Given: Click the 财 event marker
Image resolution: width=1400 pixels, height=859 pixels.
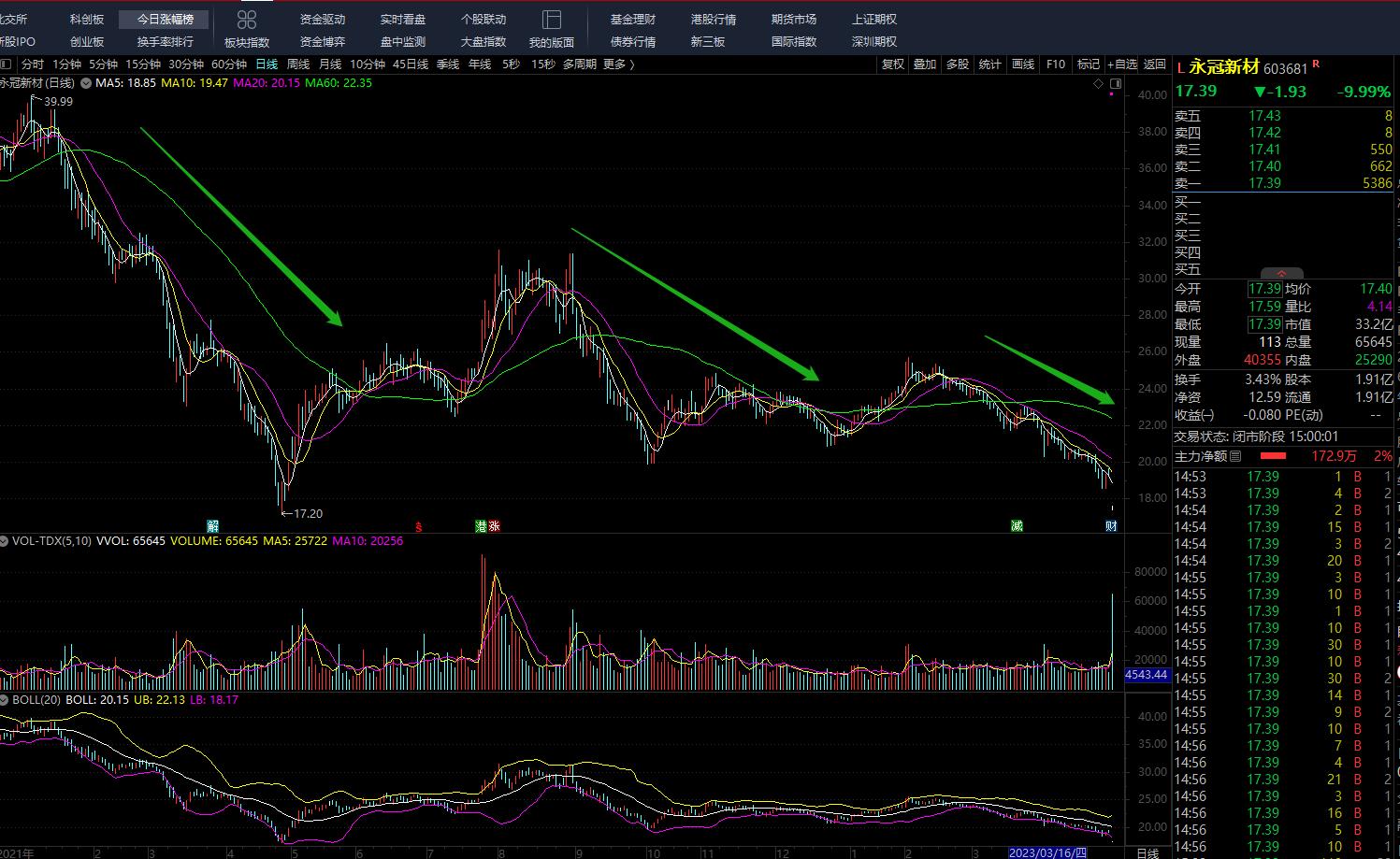Looking at the screenshot, I should (x=1111, y=526).
